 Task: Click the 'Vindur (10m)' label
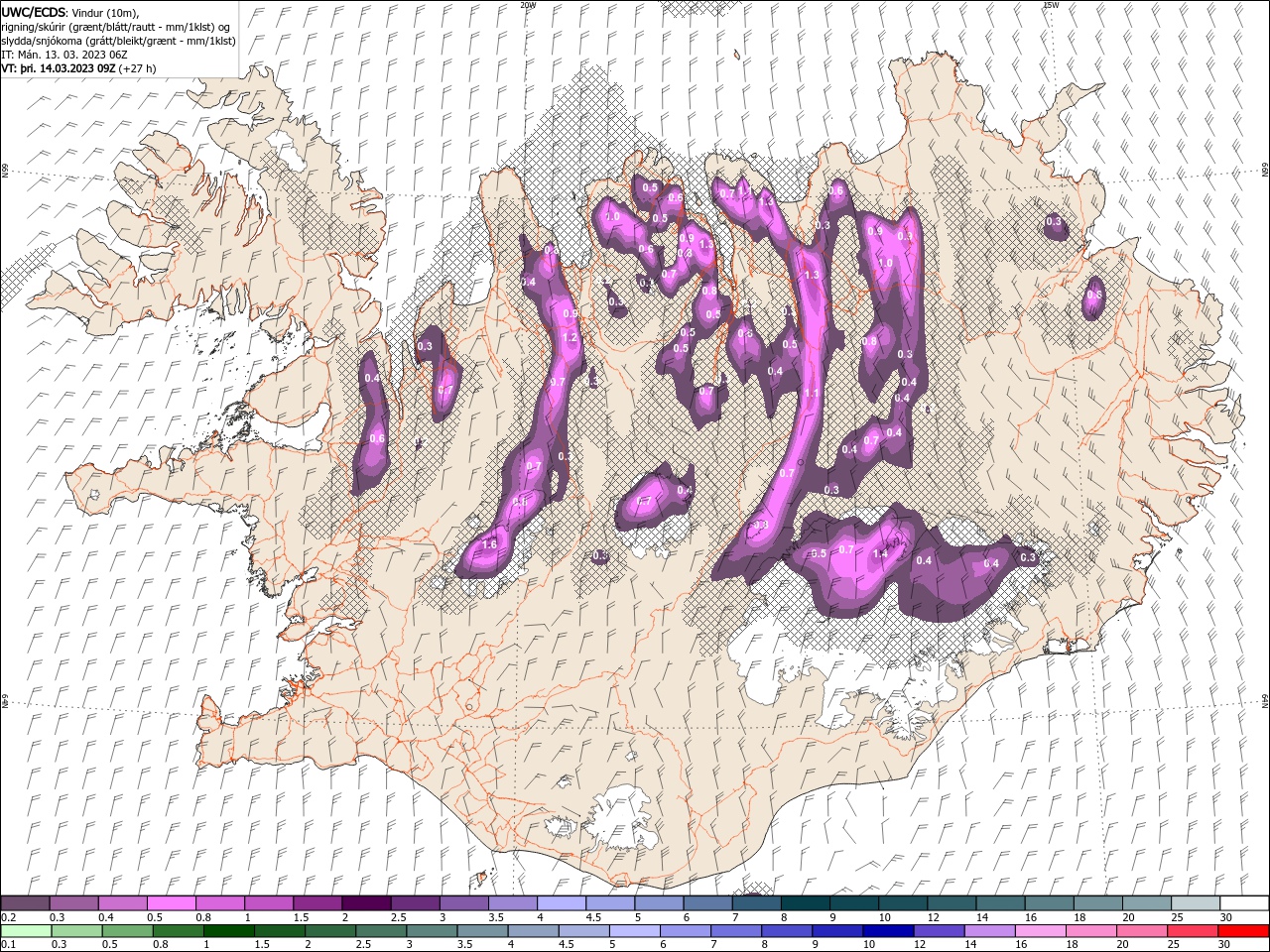106,12
